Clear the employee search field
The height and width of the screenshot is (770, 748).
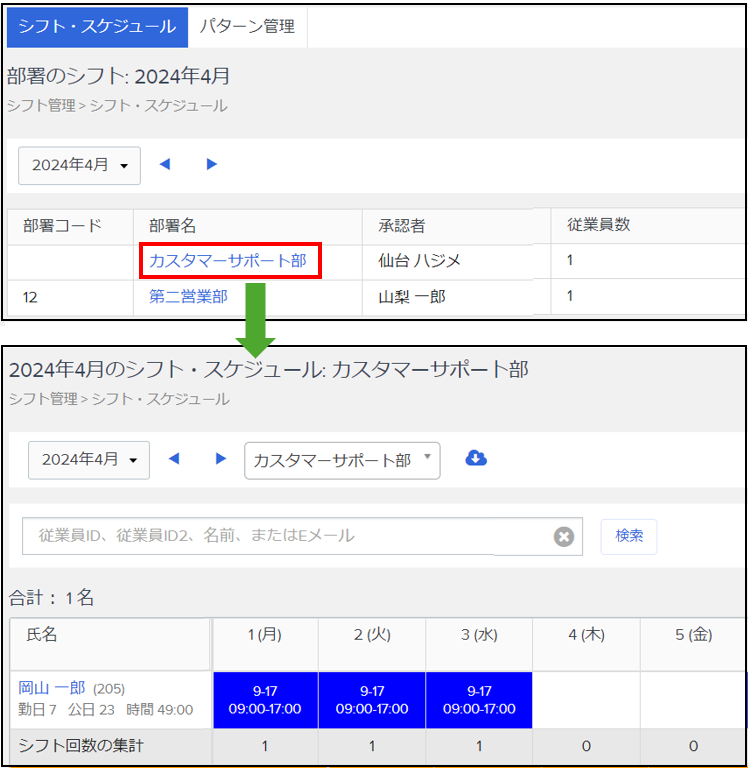coord(564,537)
